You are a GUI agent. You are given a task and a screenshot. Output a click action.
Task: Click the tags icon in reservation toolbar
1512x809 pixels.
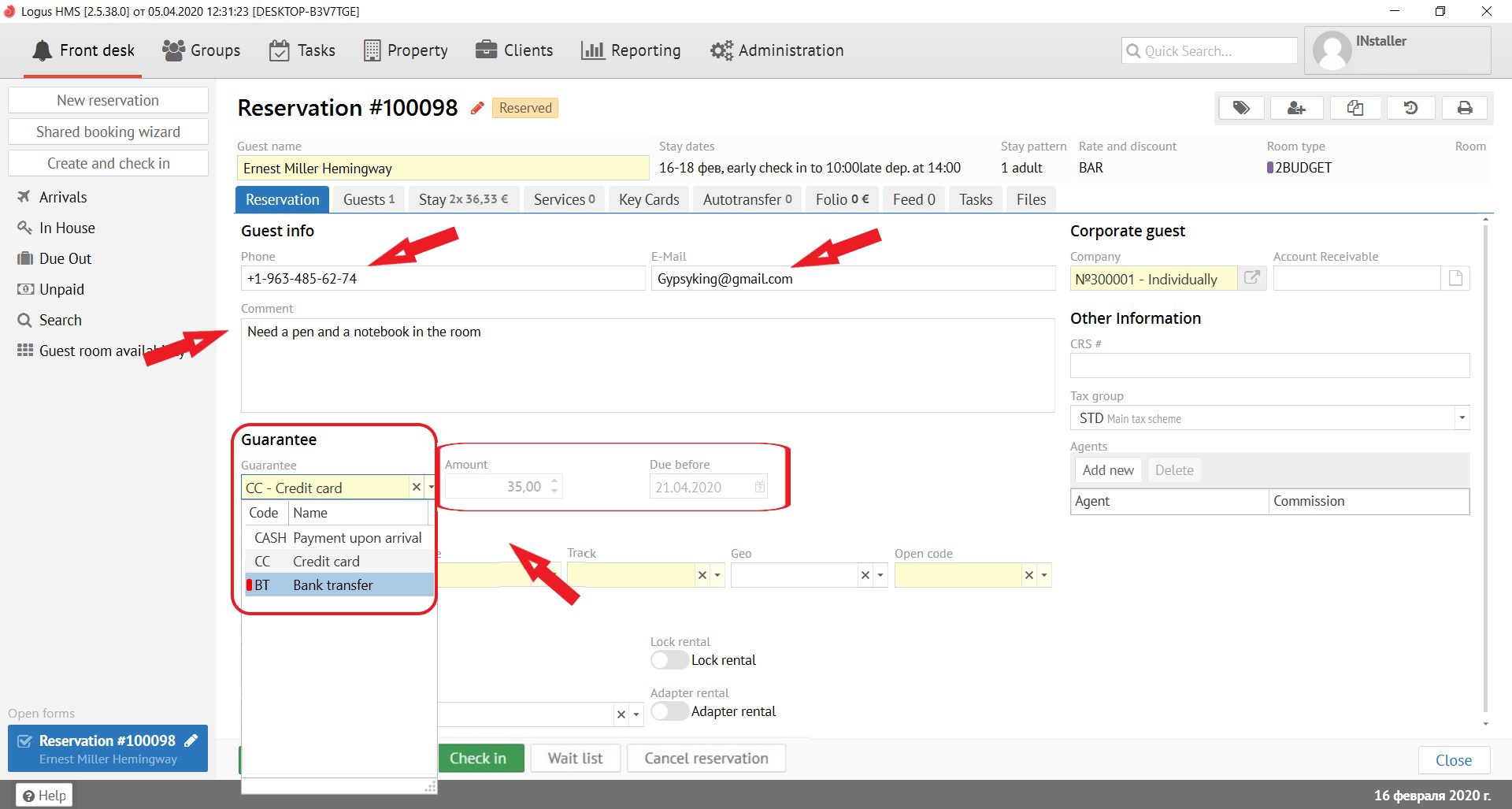point(1241,108)
